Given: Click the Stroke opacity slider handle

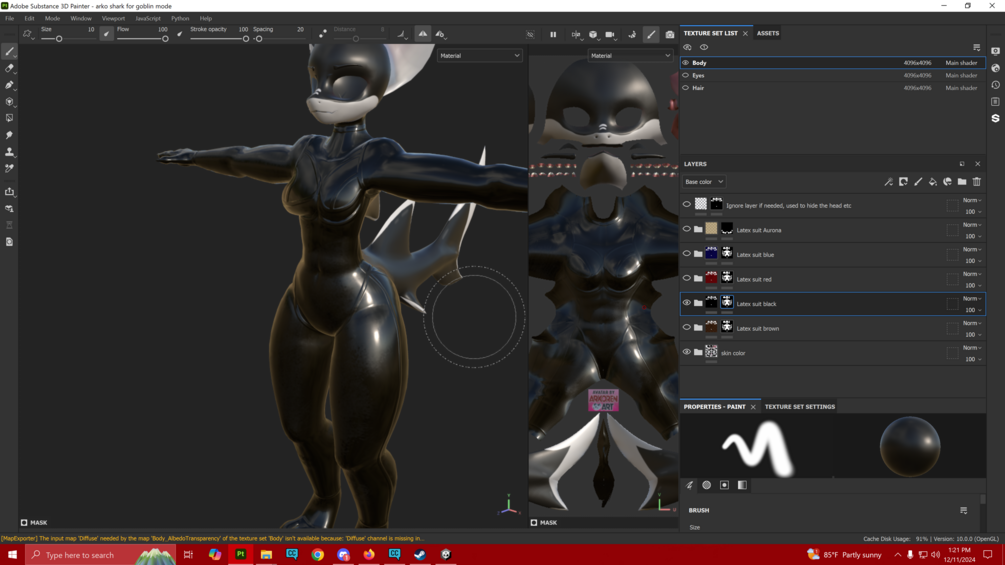Looking at the screenshot, I should coord(246,39).
